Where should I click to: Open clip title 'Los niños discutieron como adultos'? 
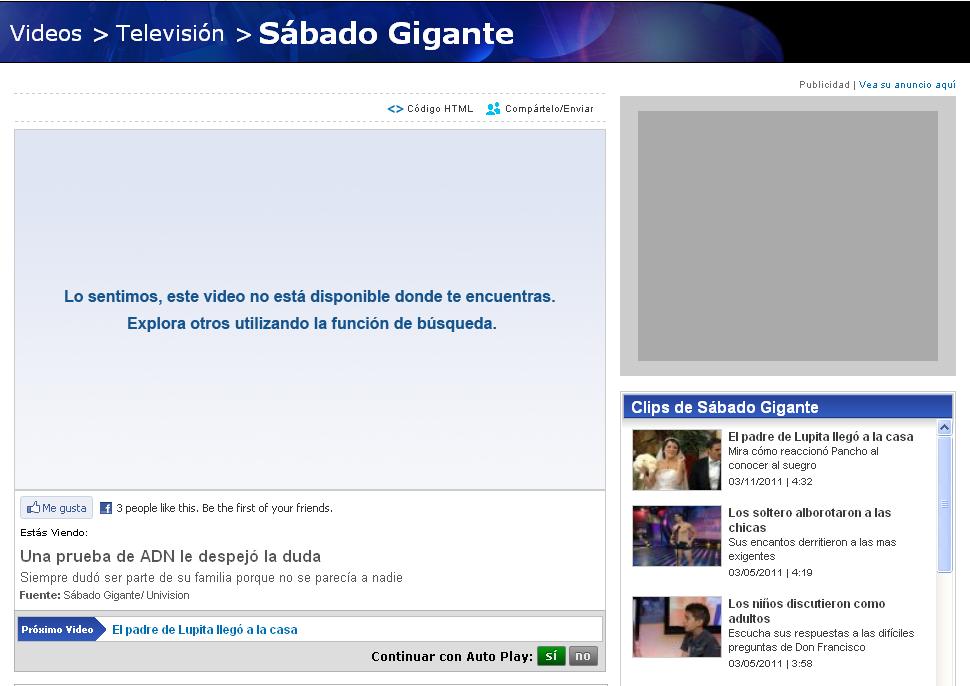pos(807,611)
